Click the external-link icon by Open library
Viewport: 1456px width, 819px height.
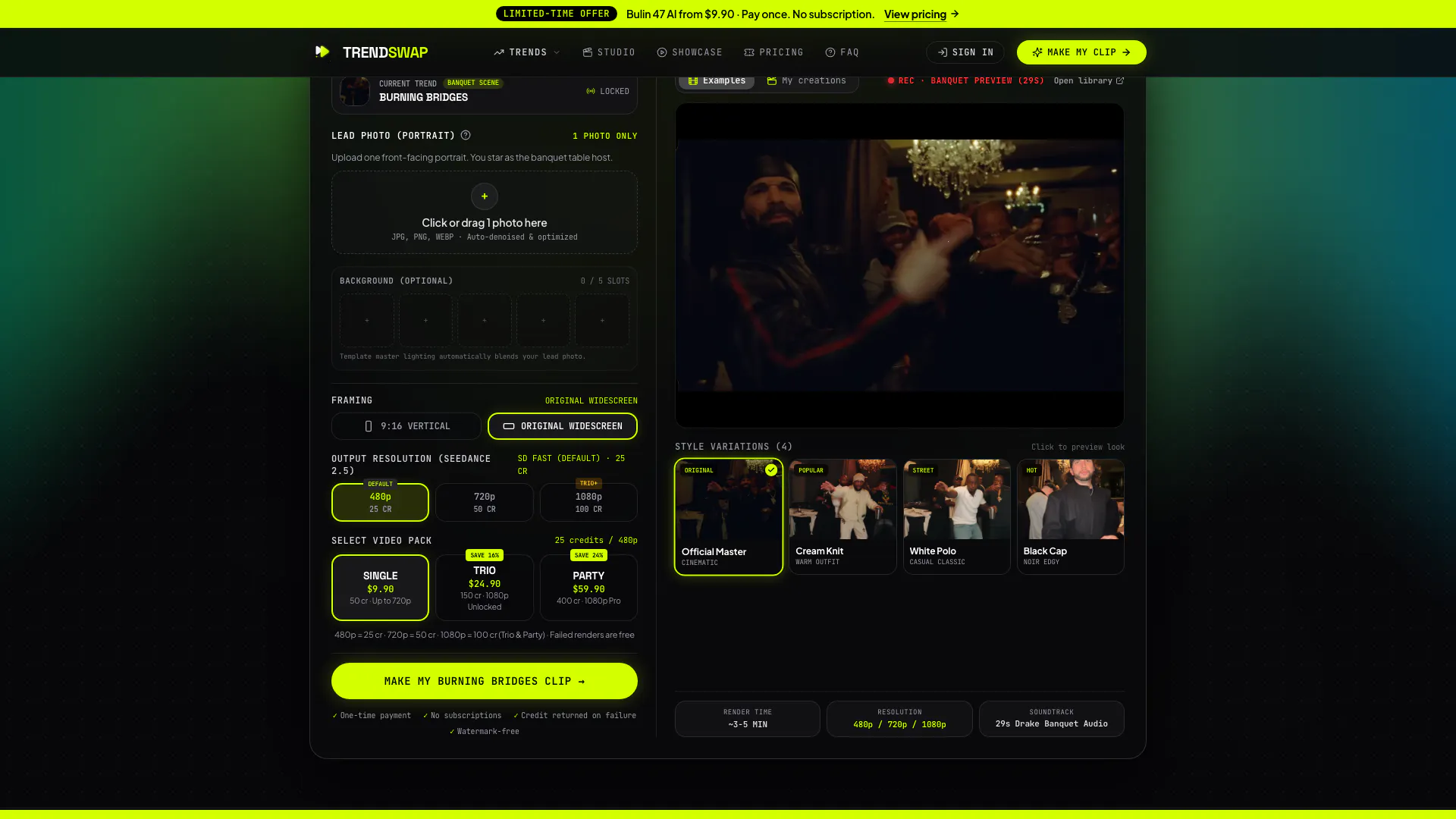click(1120, 80)
